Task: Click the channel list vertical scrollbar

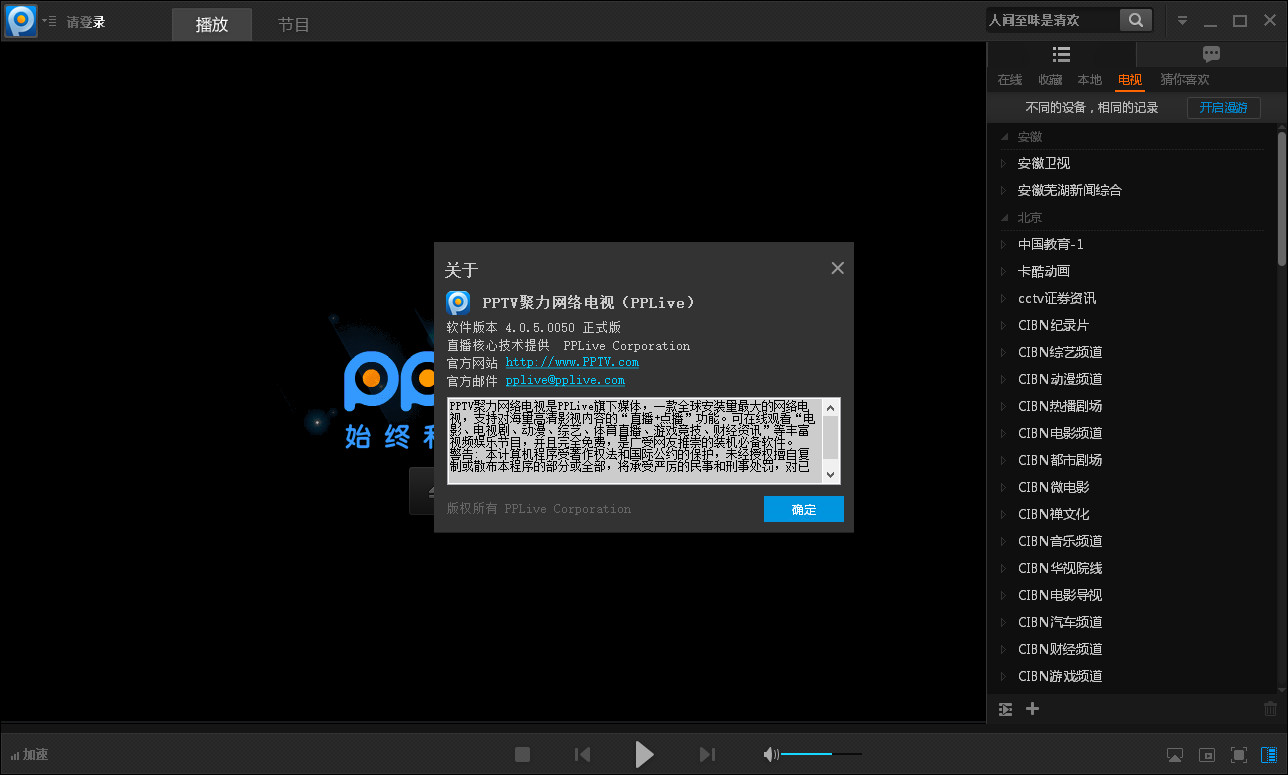Action: tap(1282, 198)
